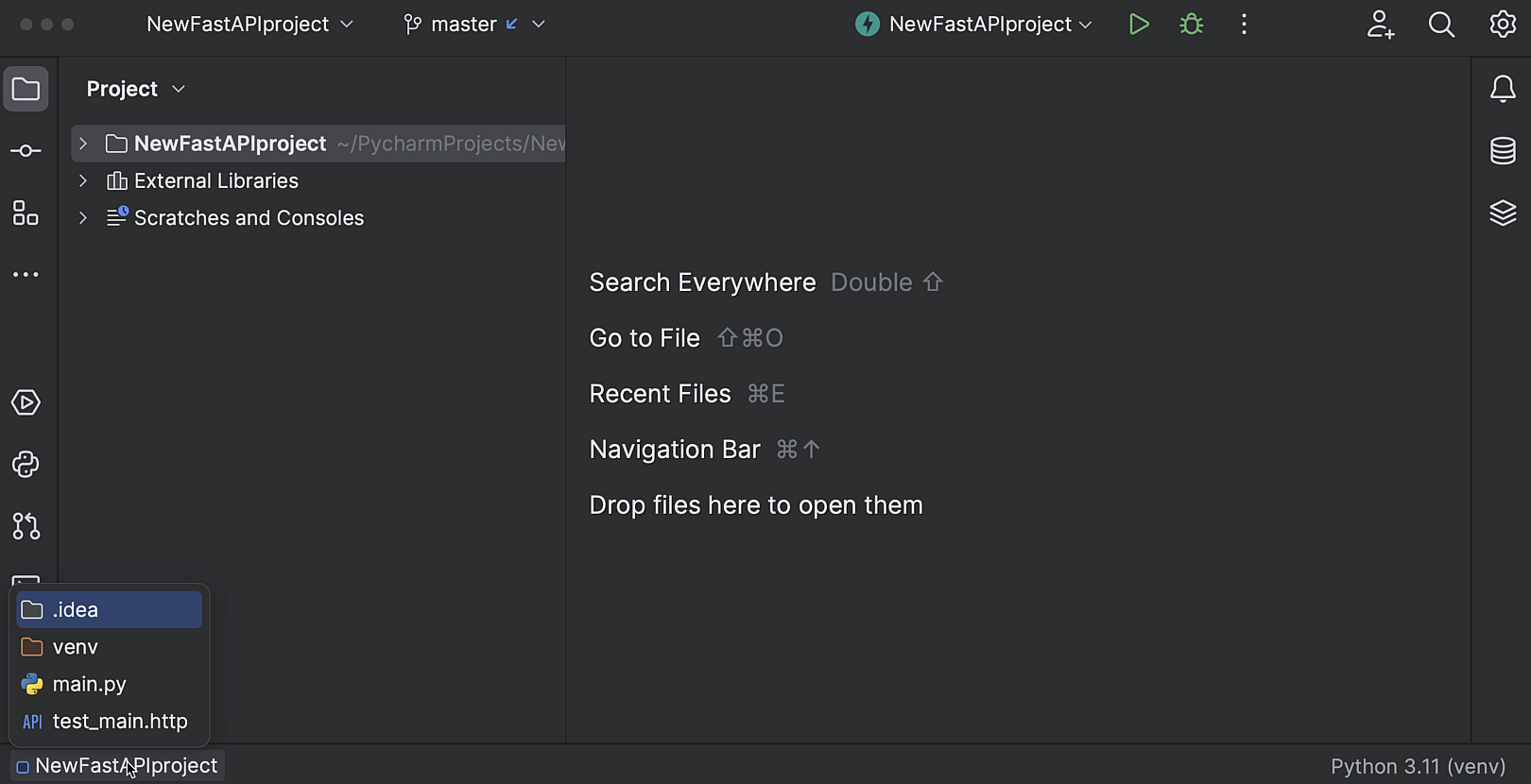The width and height of the screenshot is (1531, 784).
Task: Expand Scratches and Consoles node
Action: click(x=83, y=218)
